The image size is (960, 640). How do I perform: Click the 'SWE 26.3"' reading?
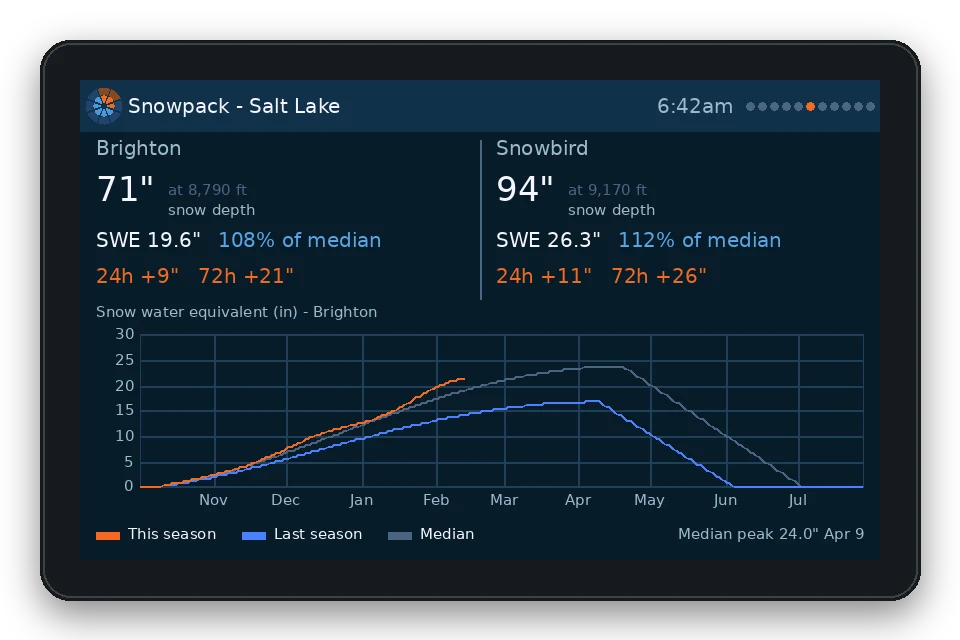(548, 240)
